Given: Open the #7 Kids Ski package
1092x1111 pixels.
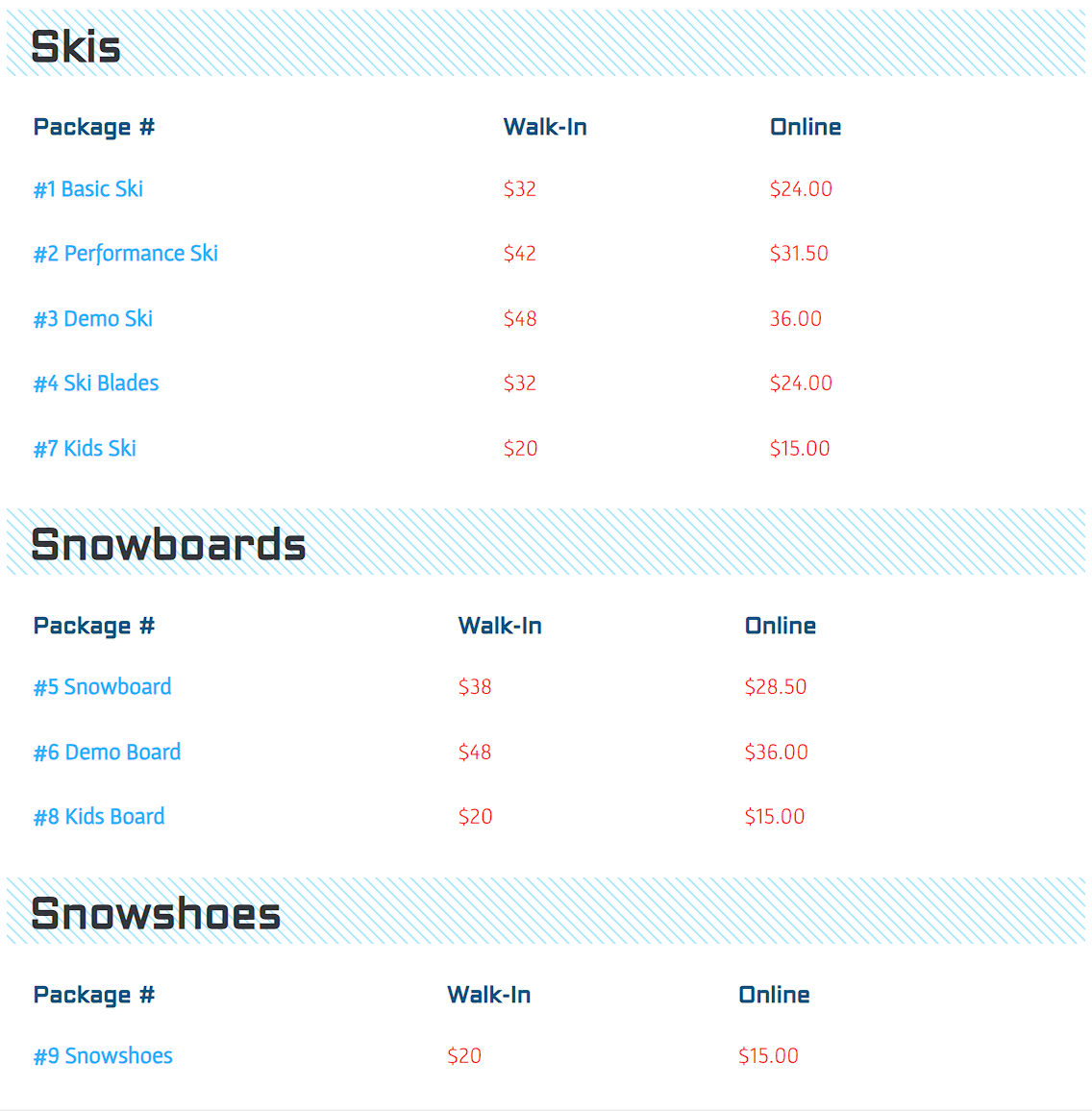Looking at the screenshot, I should click(85, 449).
